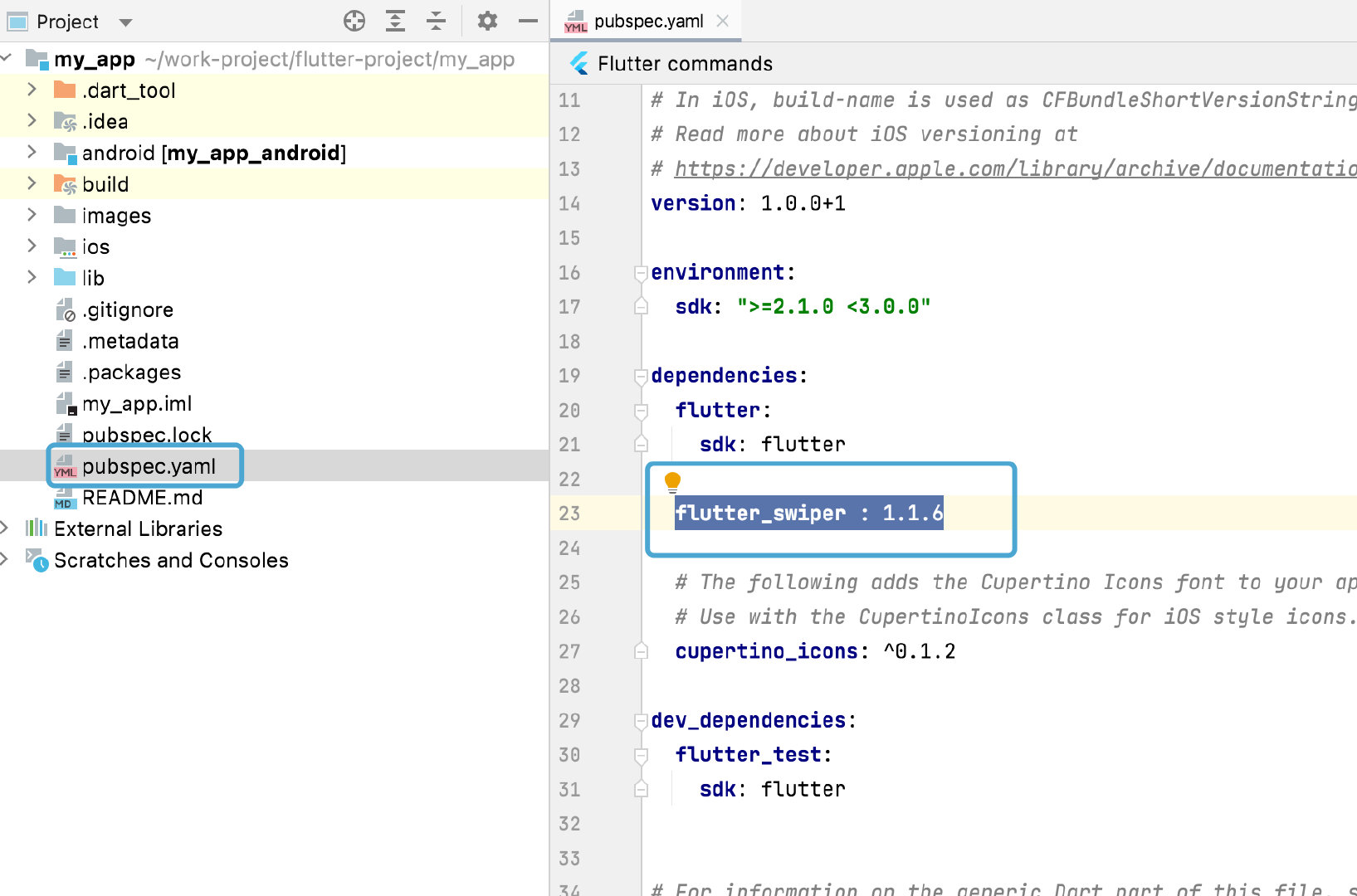Click the locate/scroll-from-source target icon
The width and height of the screenshot is (1357, 896).
pyautogui.click(x=354, y=21)
